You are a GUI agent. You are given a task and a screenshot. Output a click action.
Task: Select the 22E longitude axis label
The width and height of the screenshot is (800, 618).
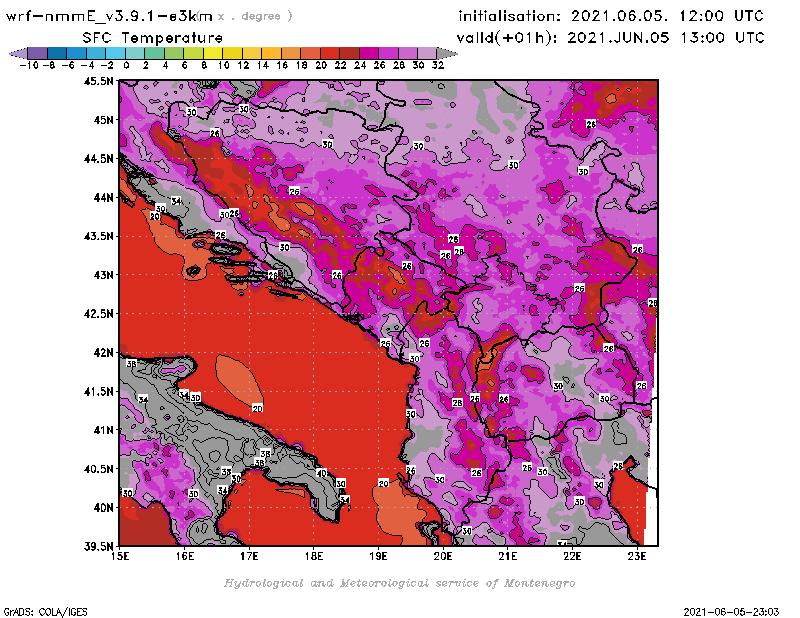(x=572, y=556)
